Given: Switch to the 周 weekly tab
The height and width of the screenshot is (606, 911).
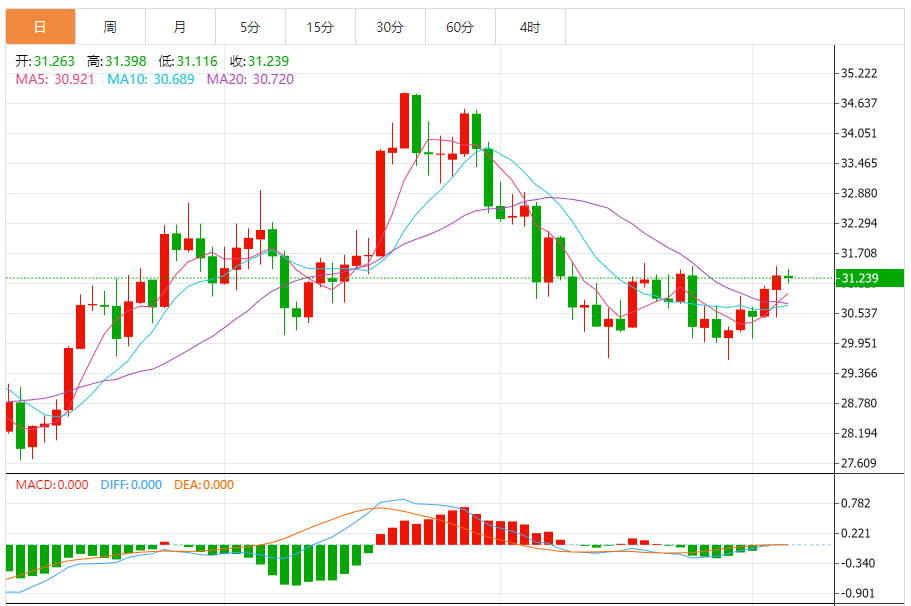Looking at the screenshot, I should pyautogui.click(x=110, y=27).
